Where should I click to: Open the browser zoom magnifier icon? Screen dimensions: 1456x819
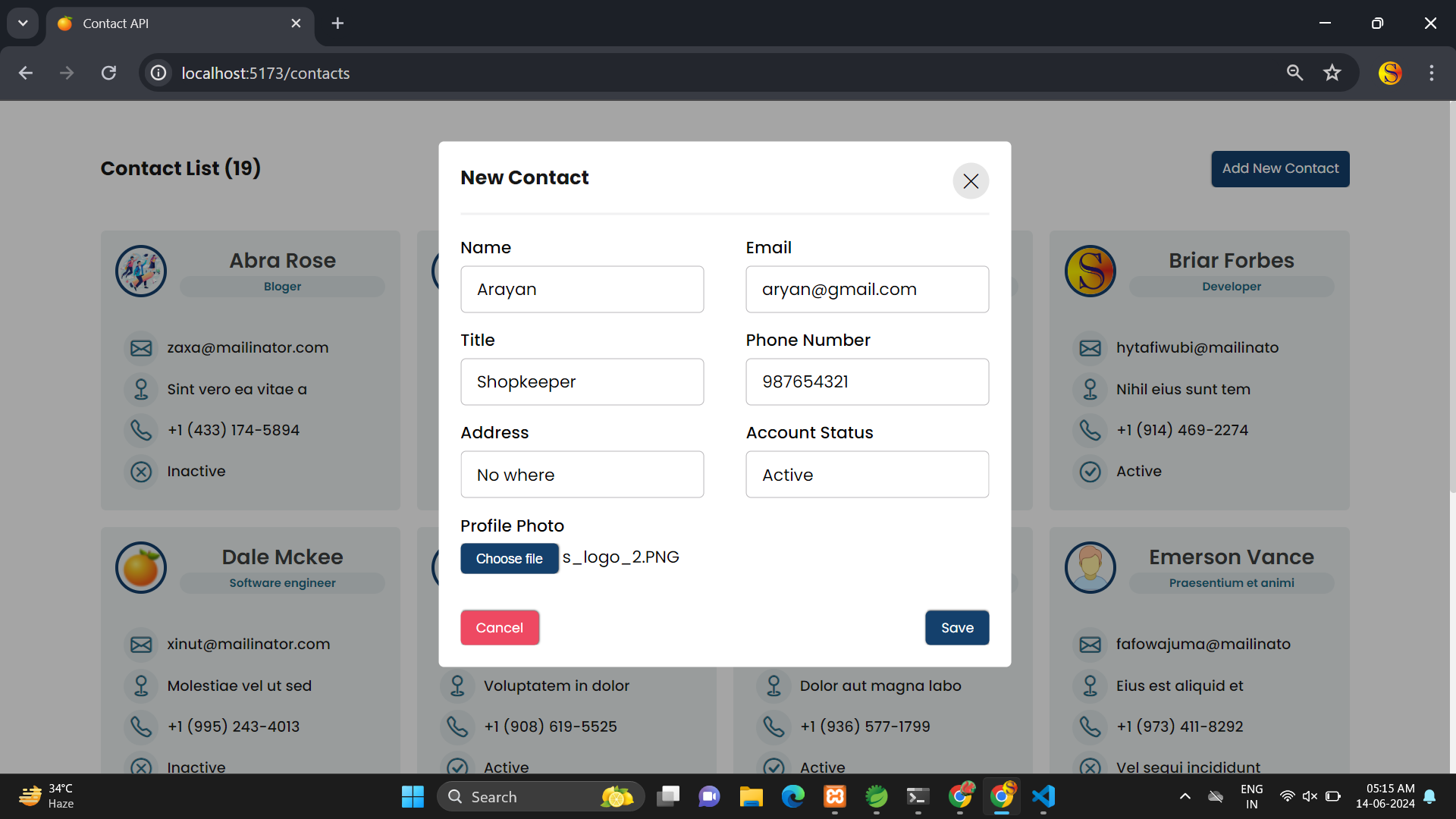click(x=1294, y=73)
